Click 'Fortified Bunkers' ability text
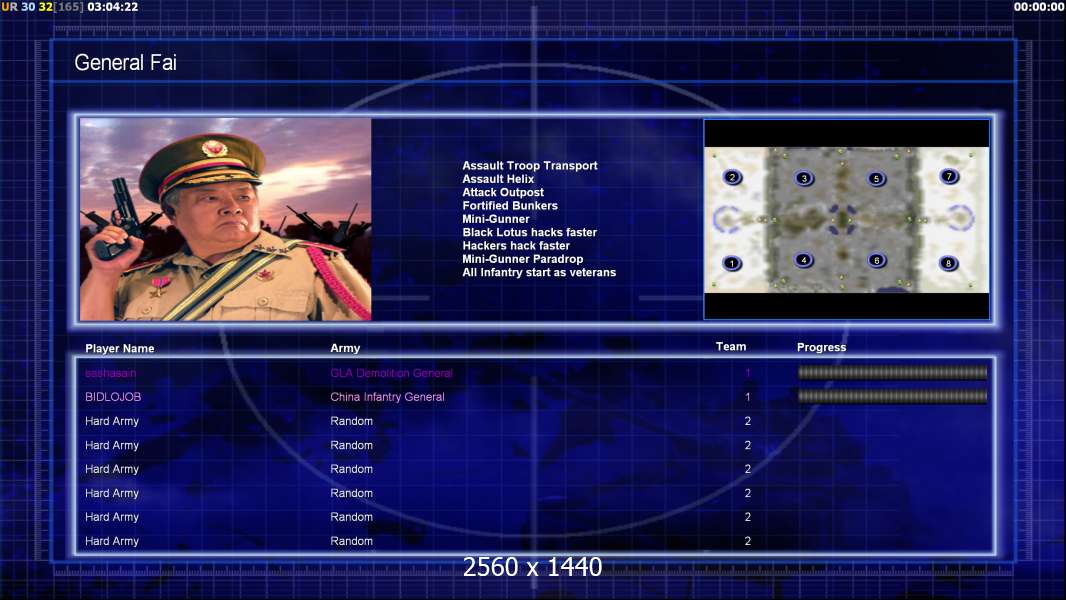Image resolution: width=1066 pixels, height=600 pixels. 510,205
